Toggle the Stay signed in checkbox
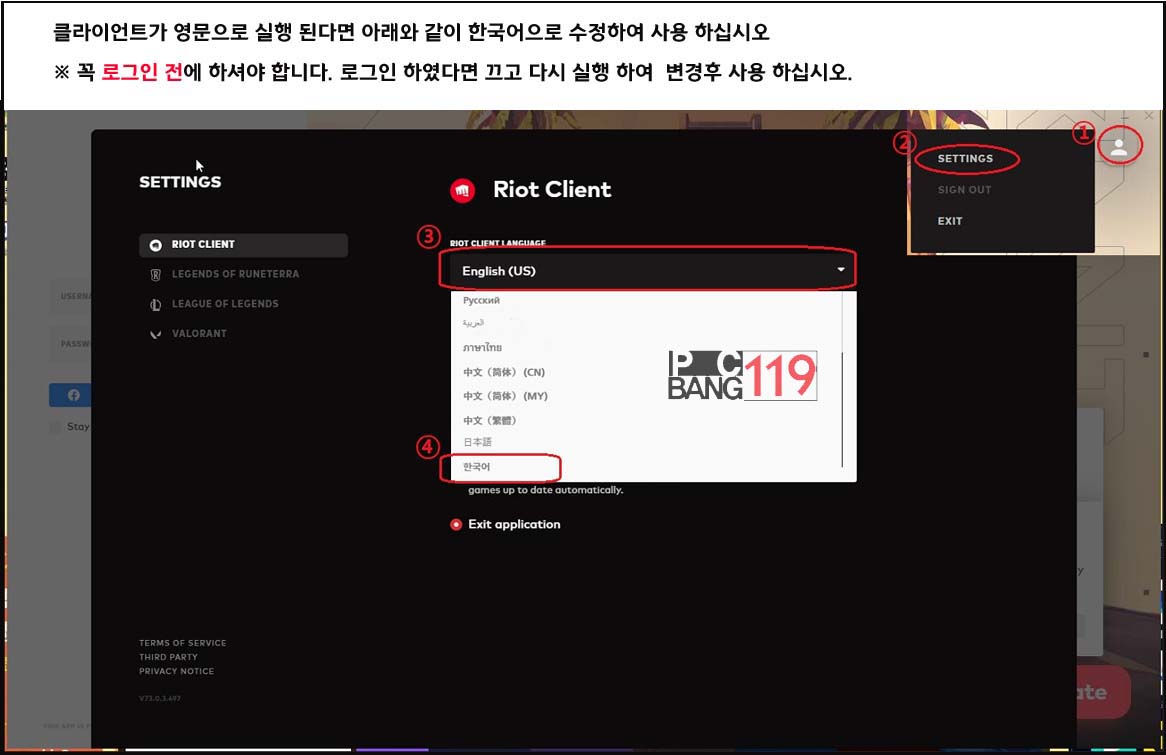The width and height of the screenshot is (1166, 755). [x=55, y=427]
